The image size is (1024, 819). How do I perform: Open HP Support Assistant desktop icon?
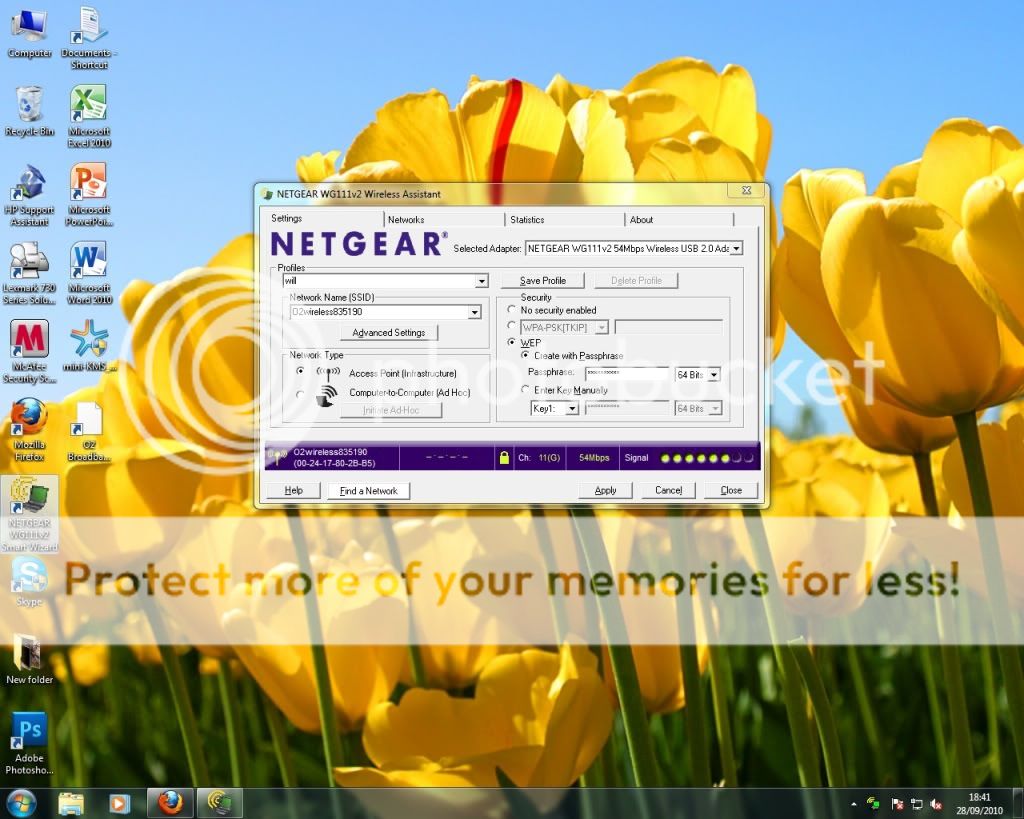pos(29,195)
